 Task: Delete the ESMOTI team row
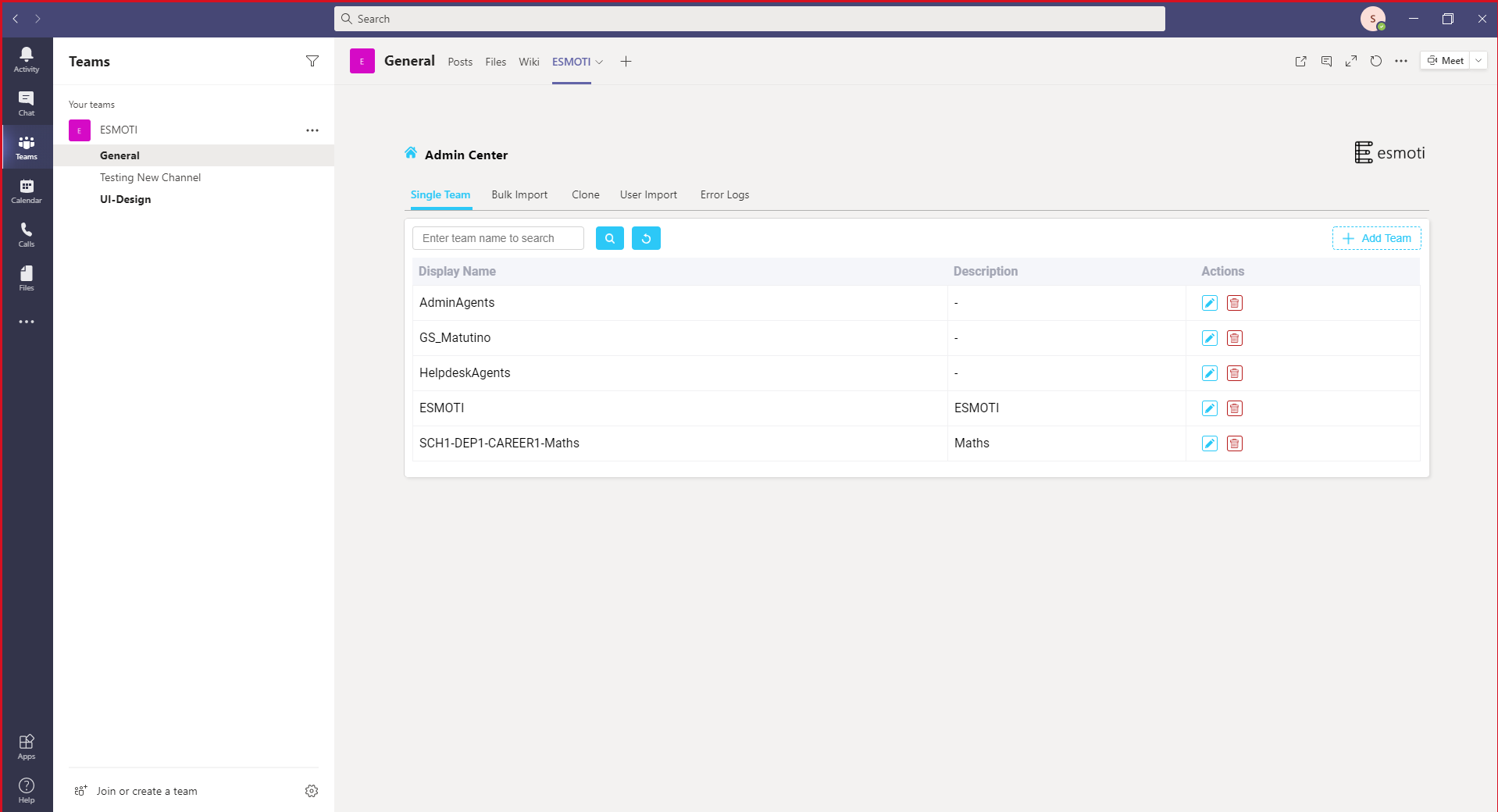1235,408
